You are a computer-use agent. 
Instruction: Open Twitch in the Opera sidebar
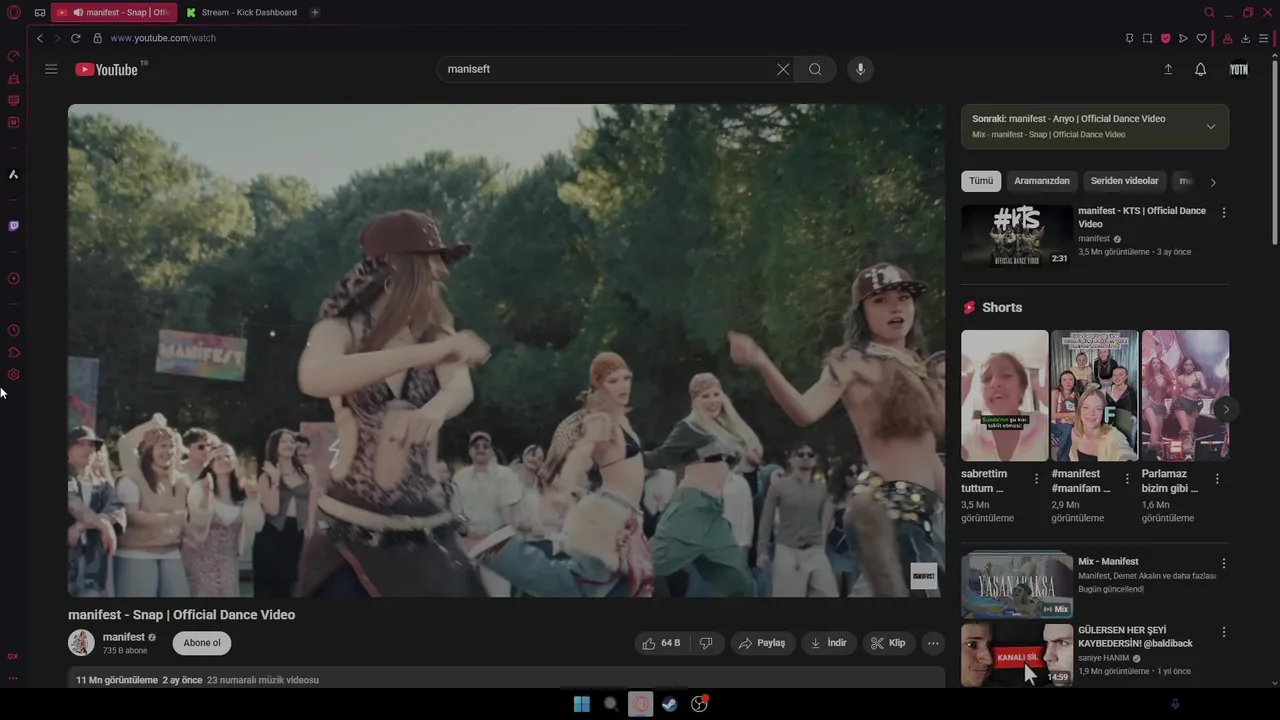[13, 226]
